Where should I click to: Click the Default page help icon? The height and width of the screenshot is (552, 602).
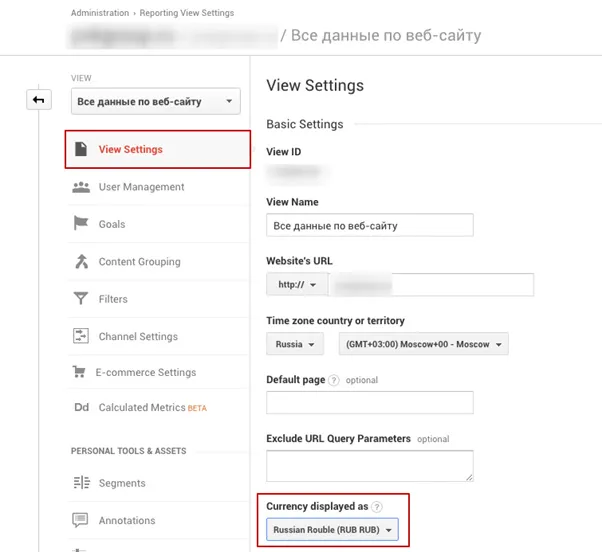[334, 380]
